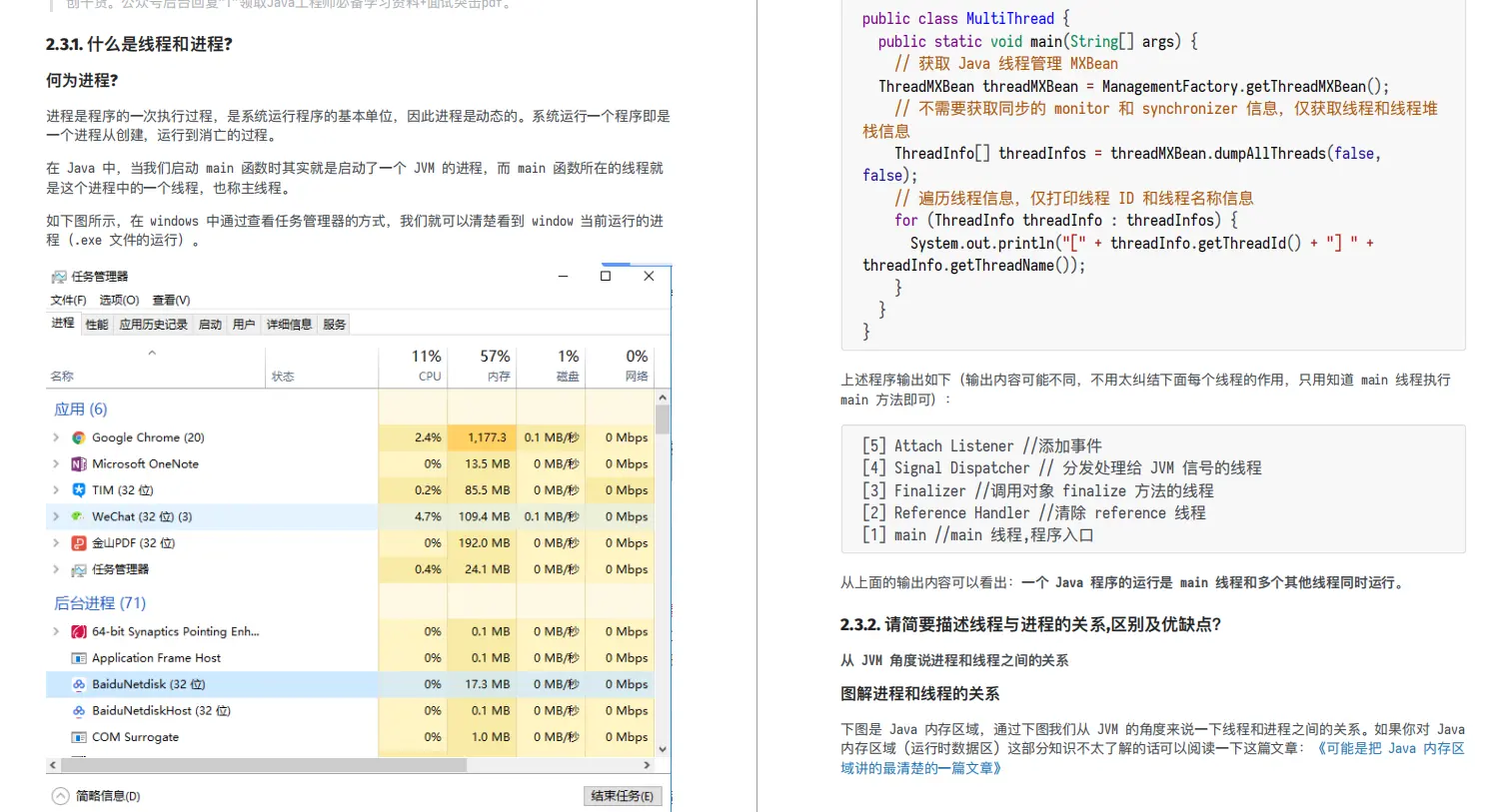This screenshot has width=1495, height=812.
Task: Click the 结束任务(E) button
Action: coord(623,796)
